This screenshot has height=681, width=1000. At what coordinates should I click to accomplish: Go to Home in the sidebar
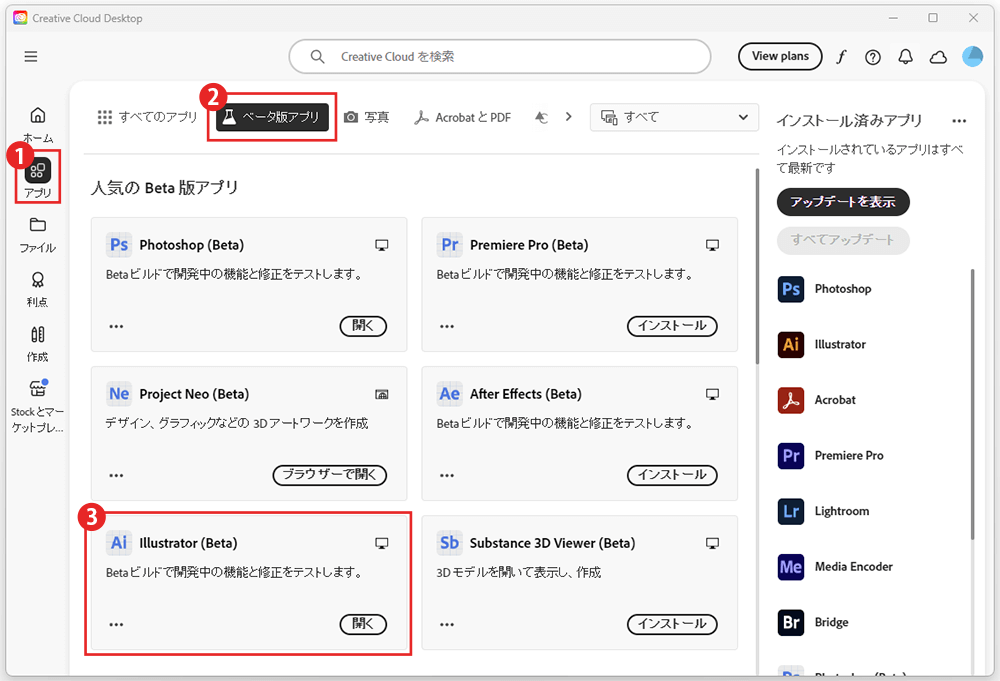38,123
